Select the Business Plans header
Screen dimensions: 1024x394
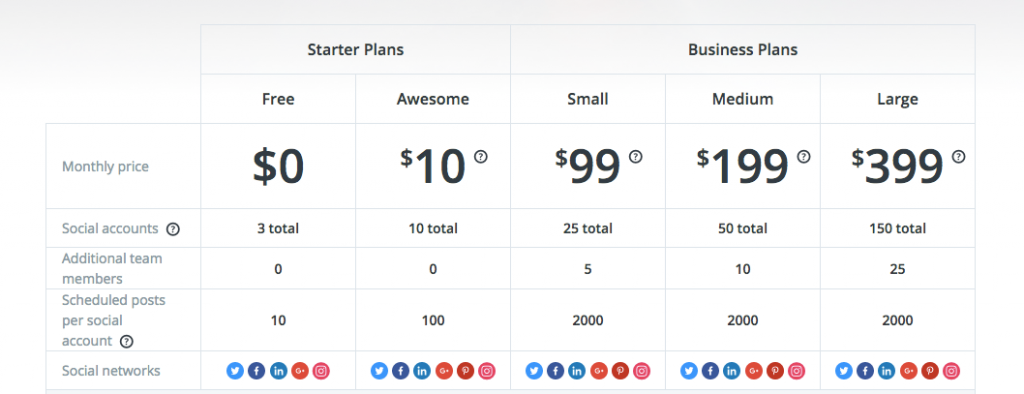(x=743, y=50)
